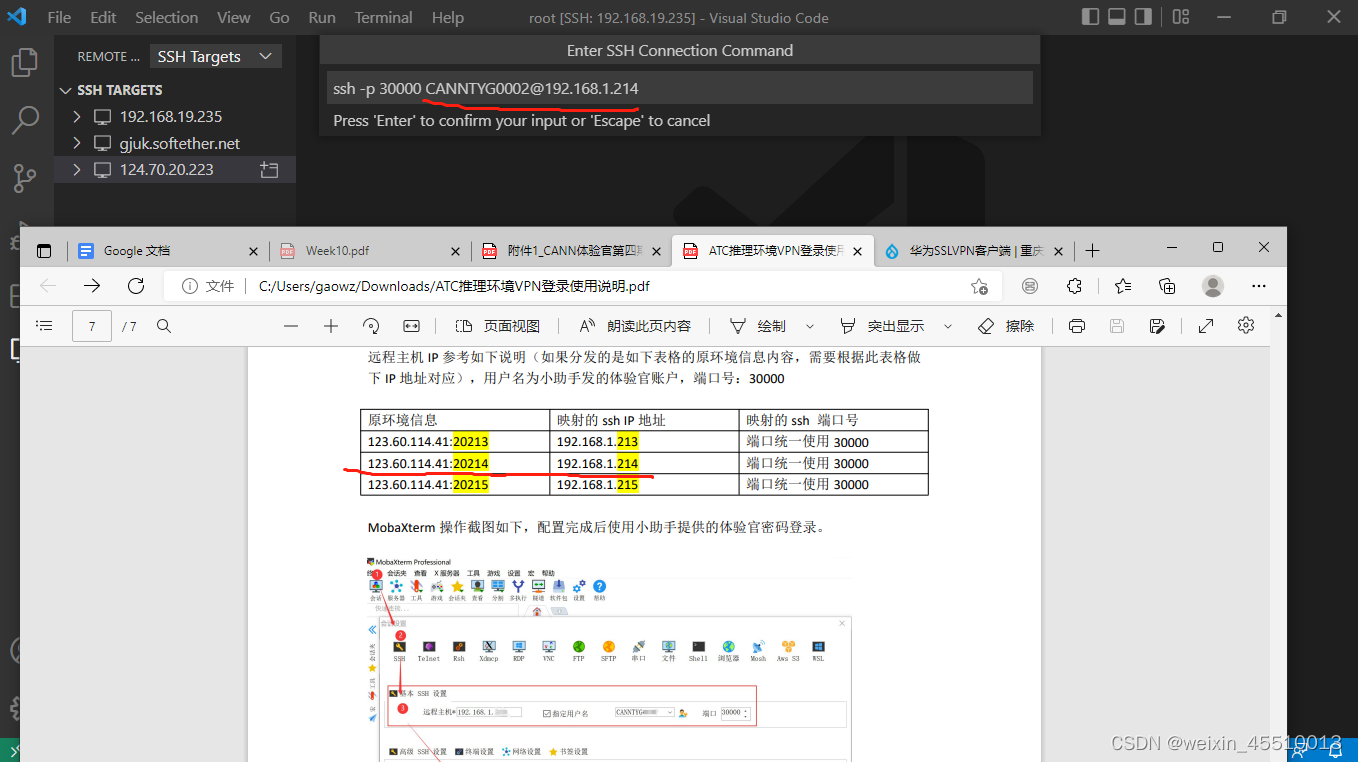Close the Google 文档 tab
This screenshot has height=762, width=1358.
253,251
